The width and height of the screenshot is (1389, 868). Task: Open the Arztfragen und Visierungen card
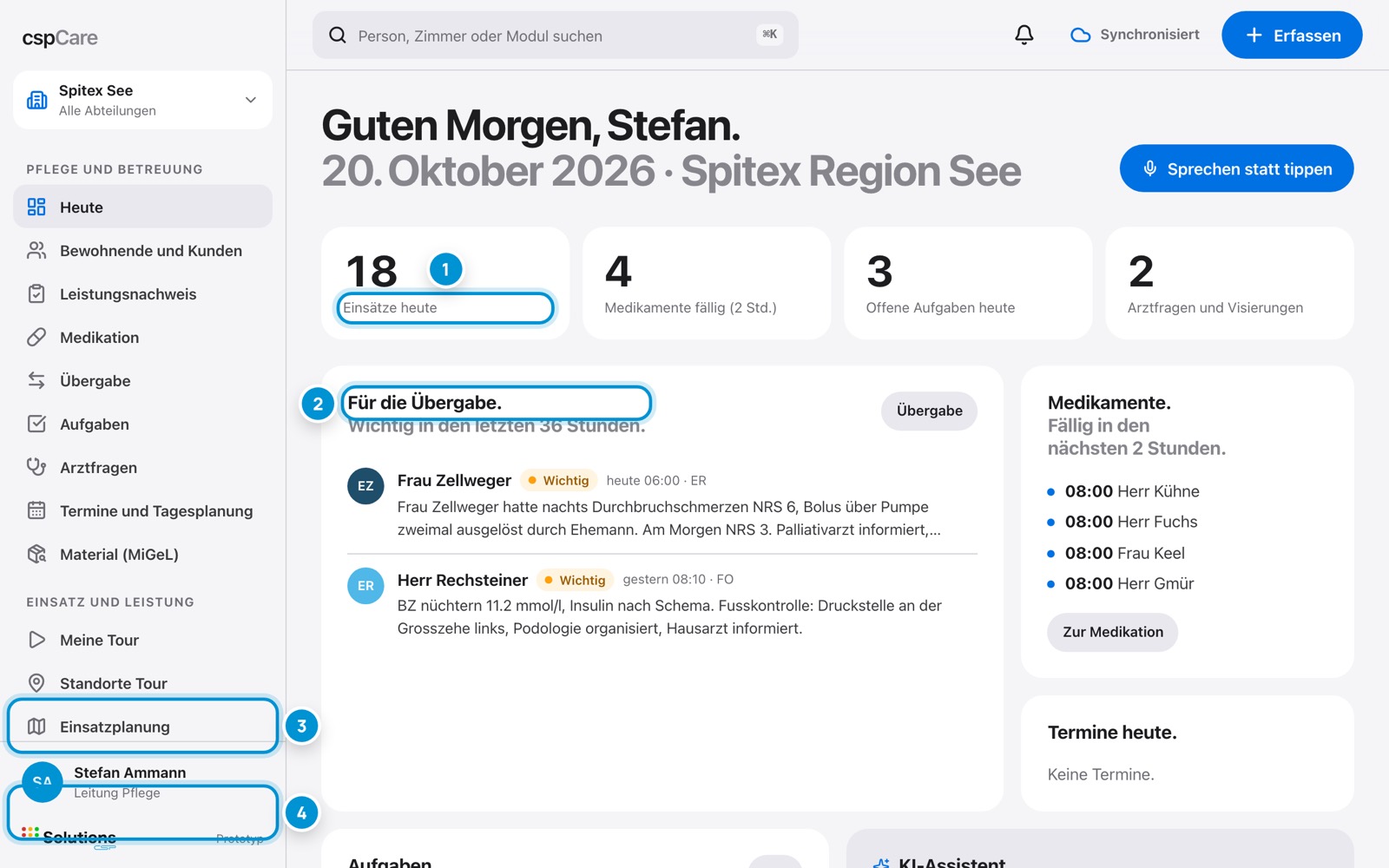(1229, 283)
